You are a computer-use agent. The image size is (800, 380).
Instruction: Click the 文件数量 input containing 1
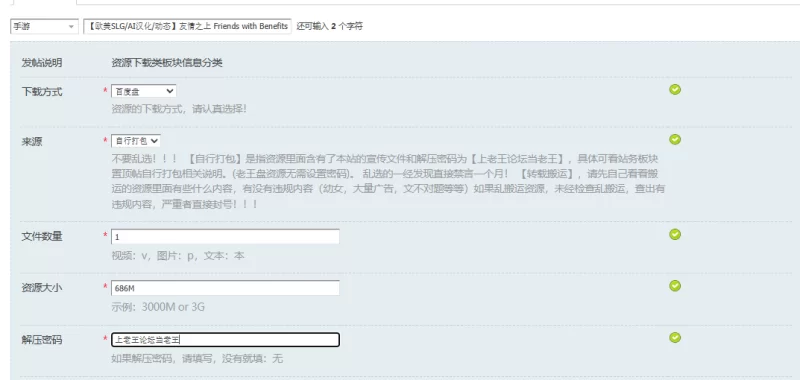pos(225,237)
